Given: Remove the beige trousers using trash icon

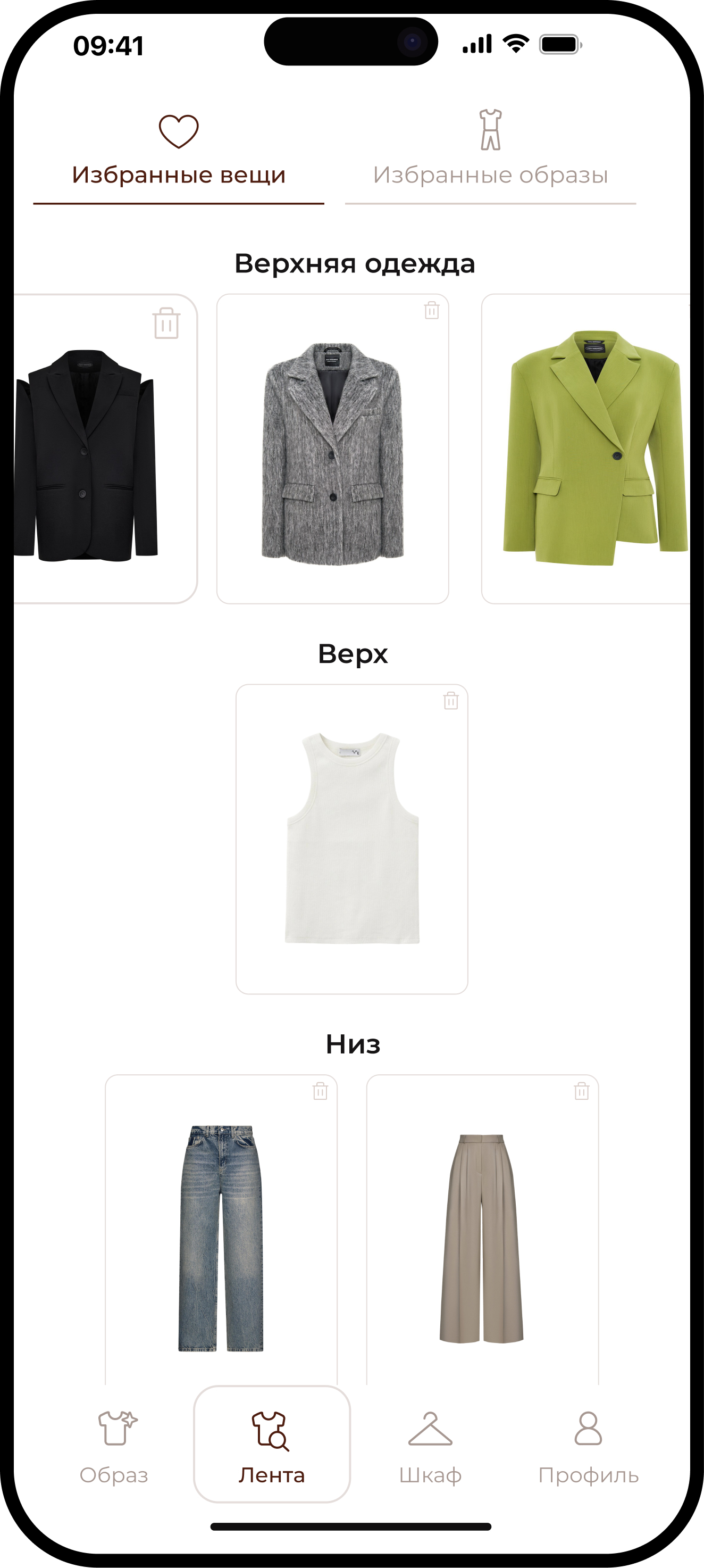Looking at the screenshot, I should pyautogui.click(x=582, y=1090).
